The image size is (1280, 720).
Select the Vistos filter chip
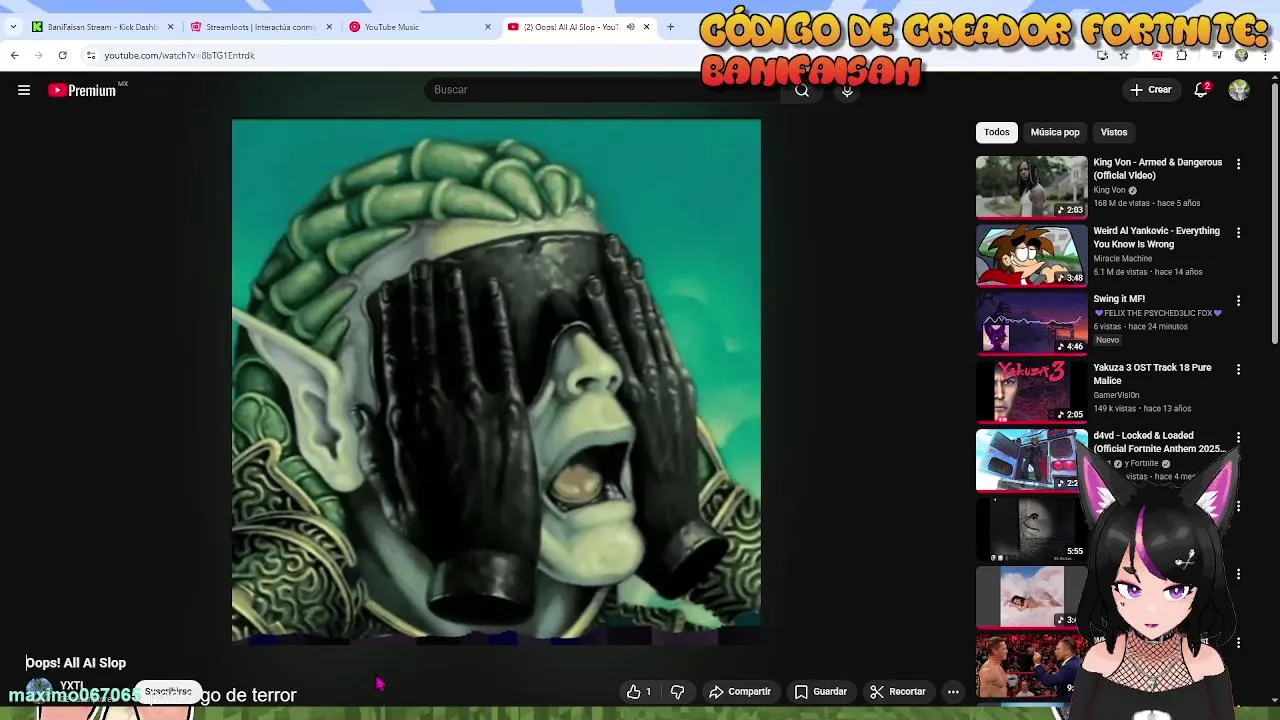[1114, 132]
